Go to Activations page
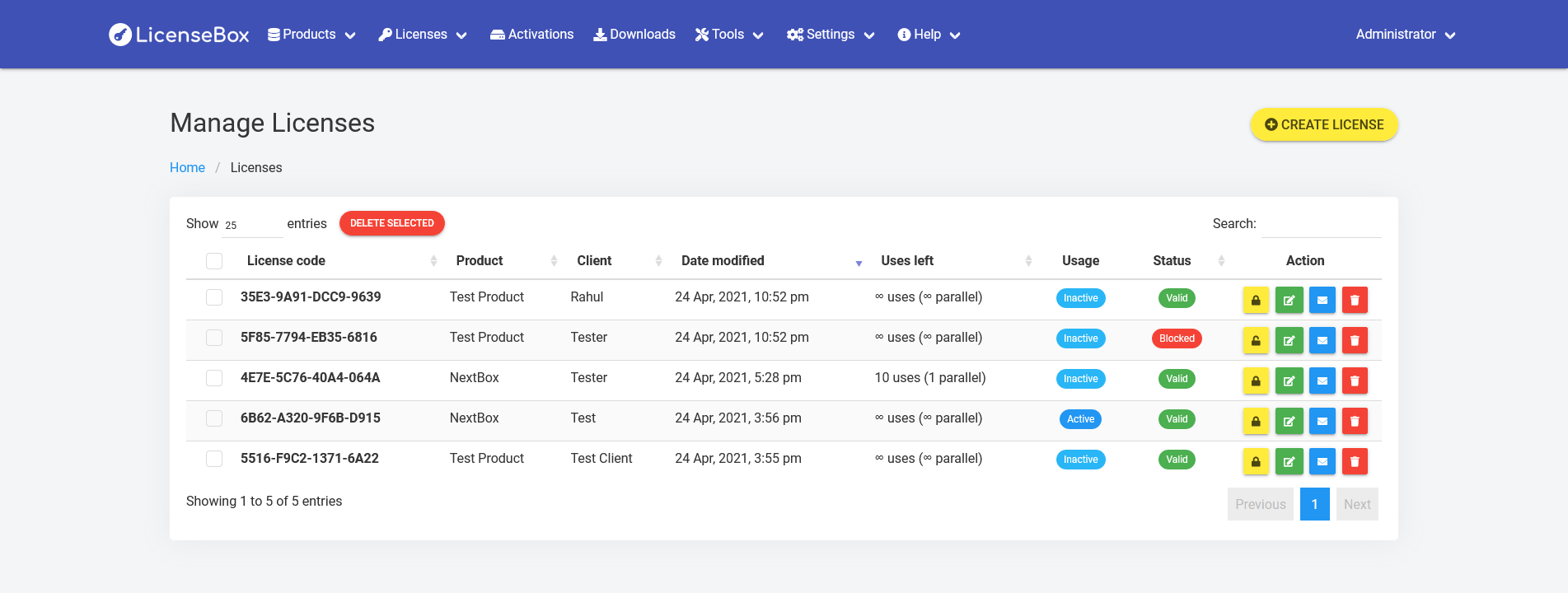The image size is (1568, 593). pos(531,35)
